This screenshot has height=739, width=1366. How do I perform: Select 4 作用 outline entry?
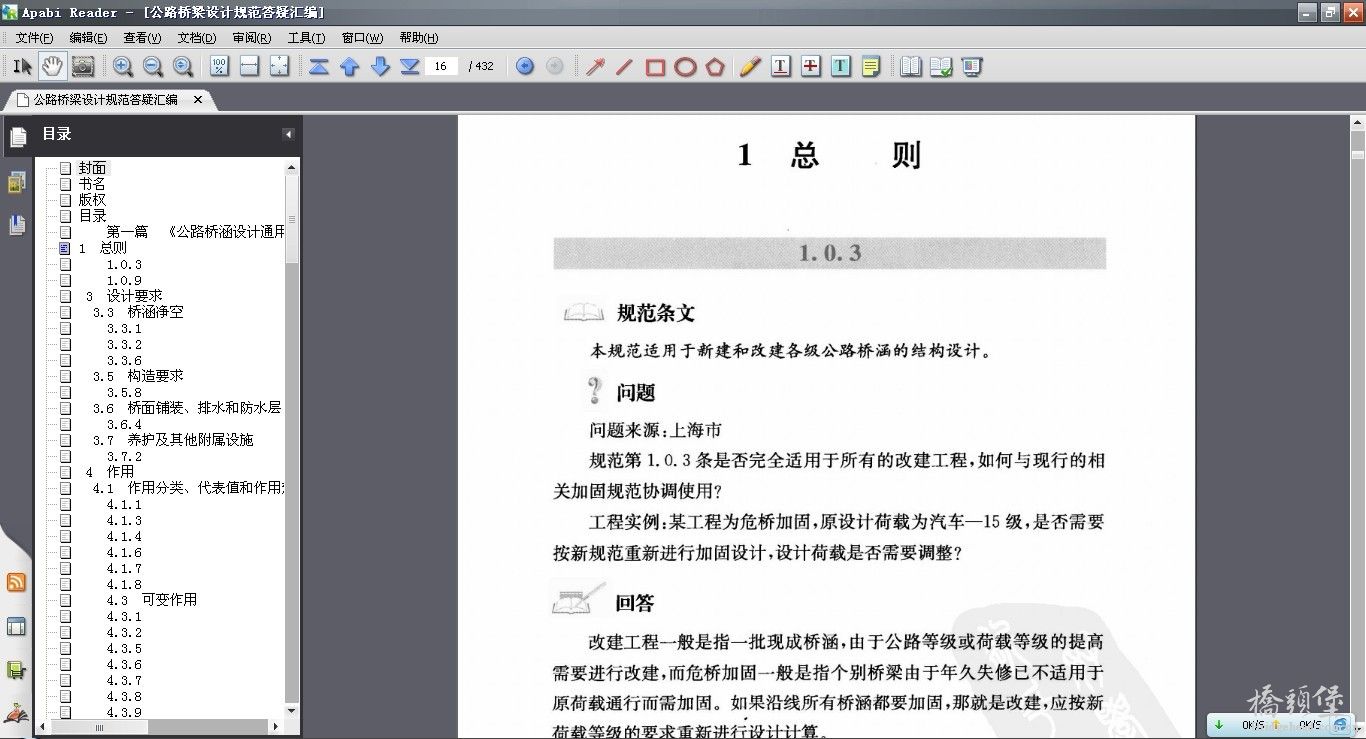(109, 472)
